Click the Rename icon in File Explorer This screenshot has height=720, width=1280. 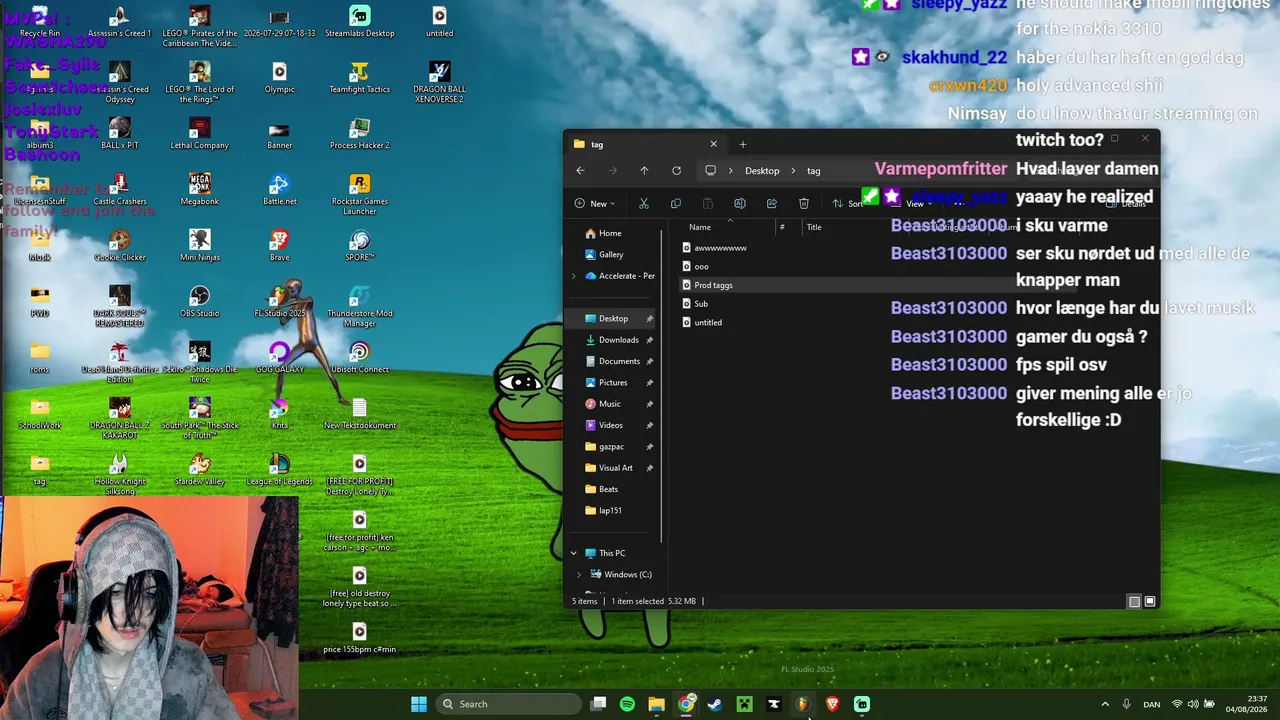point(740,204)
